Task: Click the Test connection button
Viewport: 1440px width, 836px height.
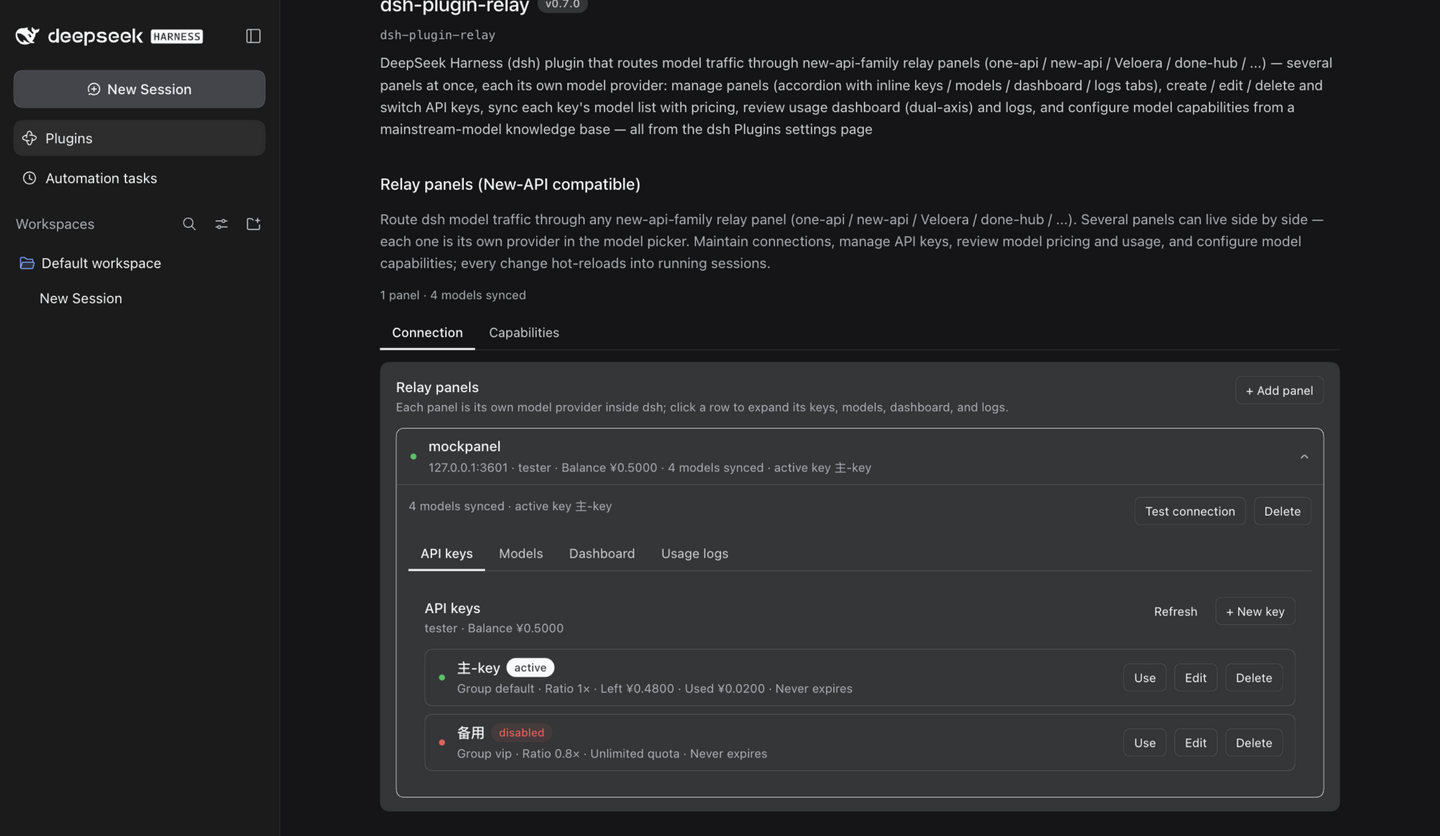Action: coord(1190,511)
